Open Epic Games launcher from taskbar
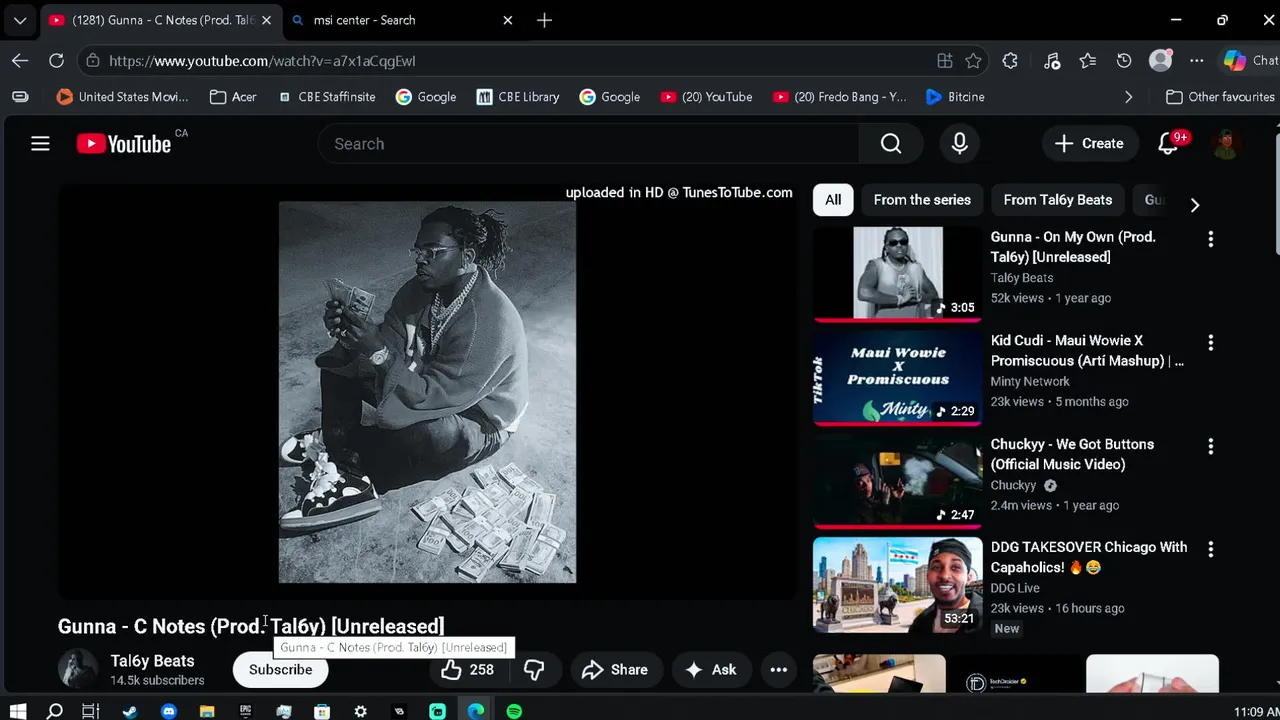Viewport: 1280px width, 720px height. pyautogui.click(x=245, y=711)
